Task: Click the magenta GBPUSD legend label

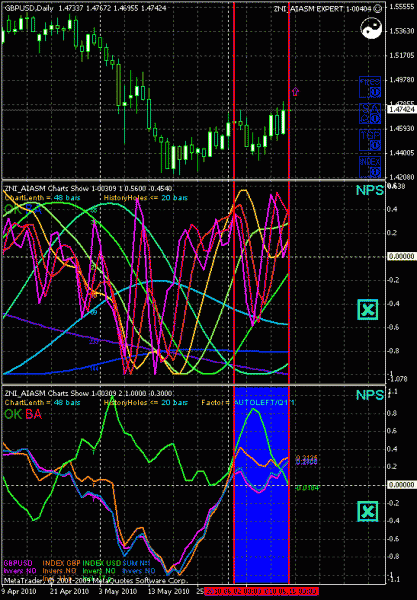Action: [x=18, y=563]
